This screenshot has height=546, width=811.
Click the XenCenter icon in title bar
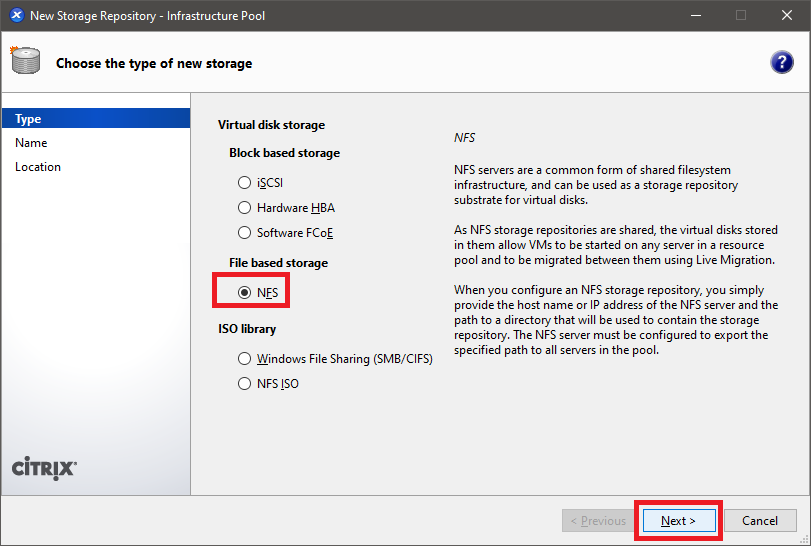click(15, 15)
